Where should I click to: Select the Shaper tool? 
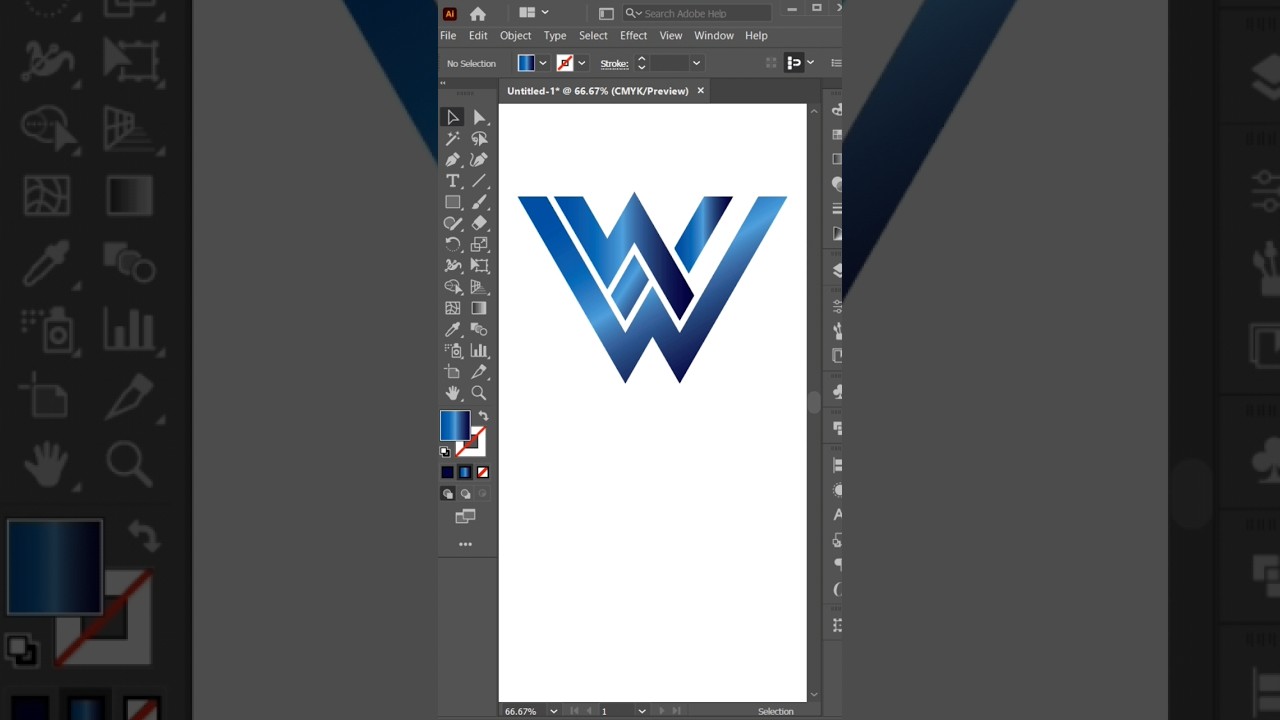pyautogui.click(x=453, y=223)
